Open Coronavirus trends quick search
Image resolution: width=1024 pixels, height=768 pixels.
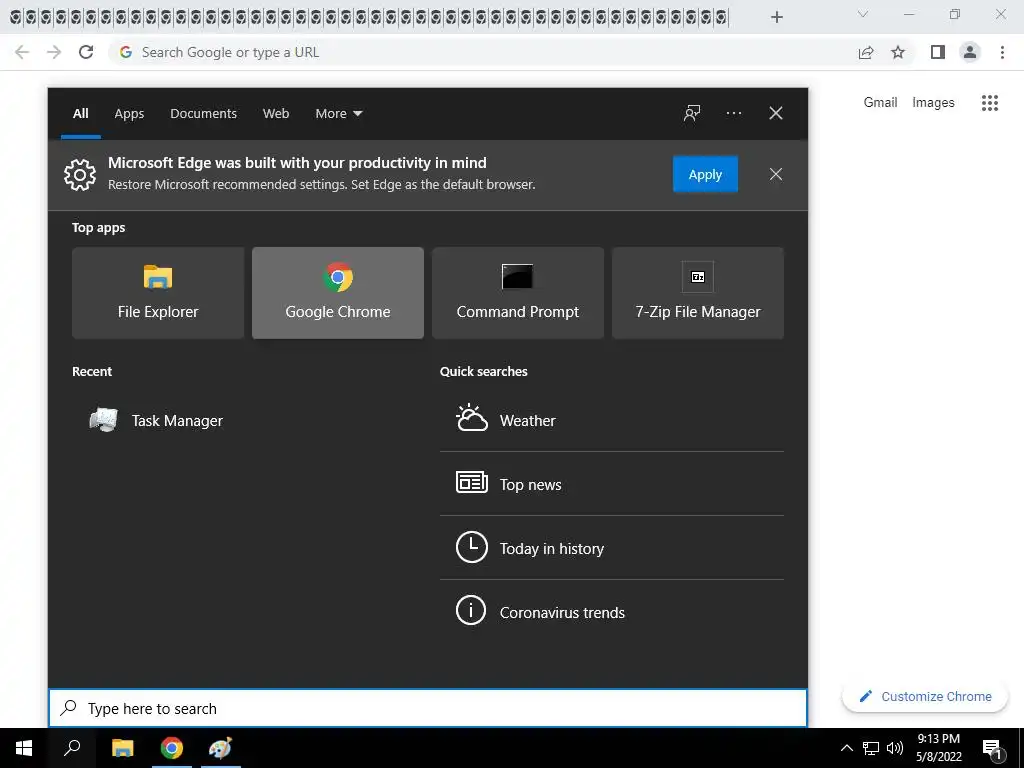(x=612, y=612)
